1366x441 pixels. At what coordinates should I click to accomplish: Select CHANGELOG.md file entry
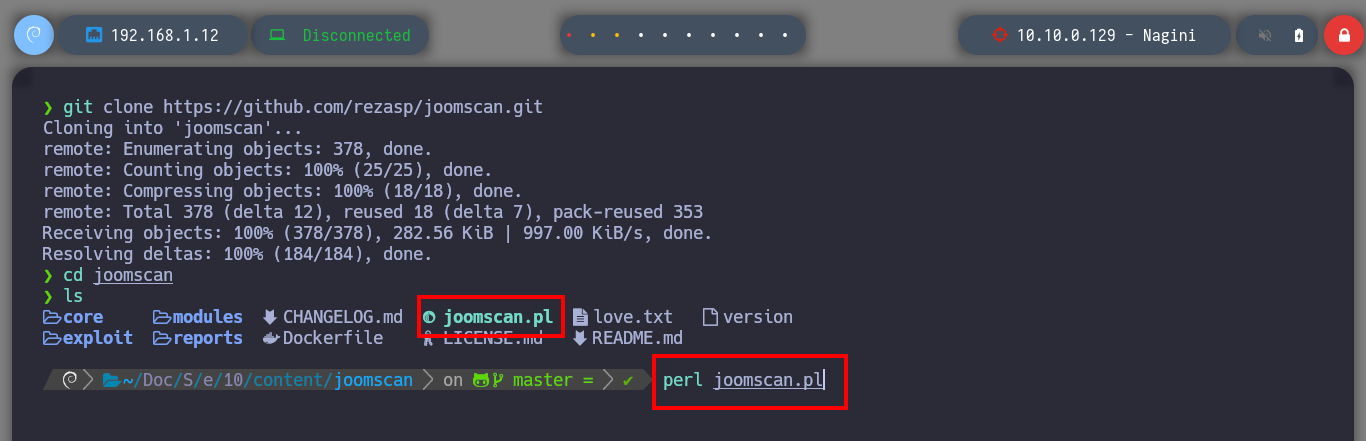coord(333,317)
